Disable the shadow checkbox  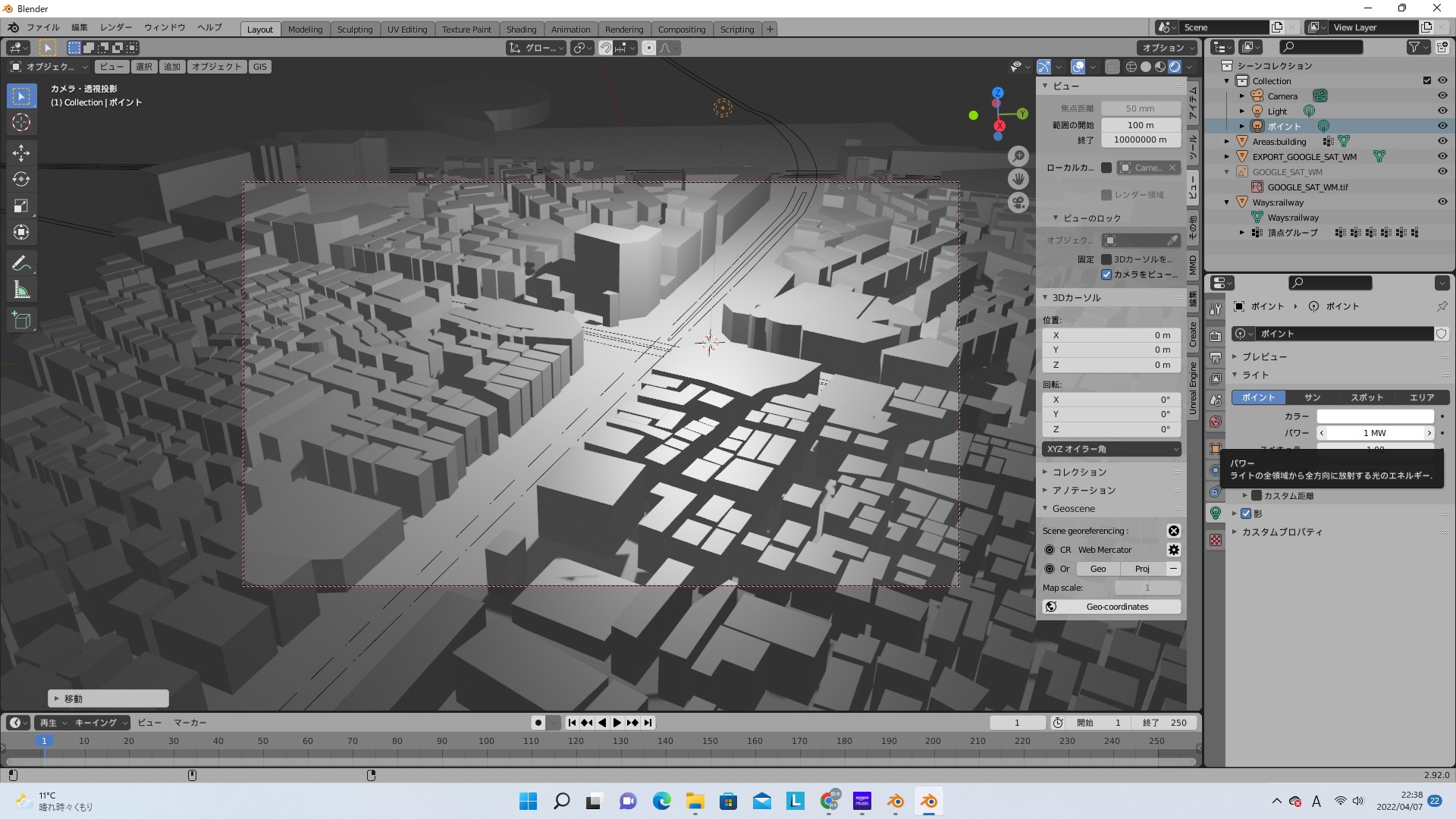[1246, 513]
